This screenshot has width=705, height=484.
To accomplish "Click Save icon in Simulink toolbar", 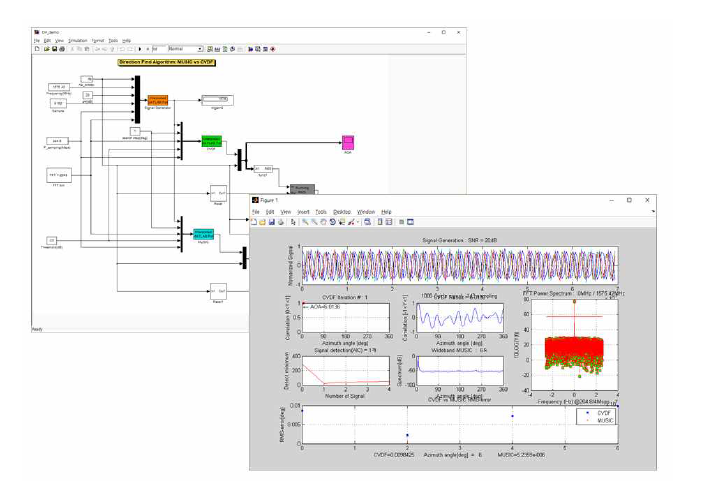I will click(x=54, y=49).
